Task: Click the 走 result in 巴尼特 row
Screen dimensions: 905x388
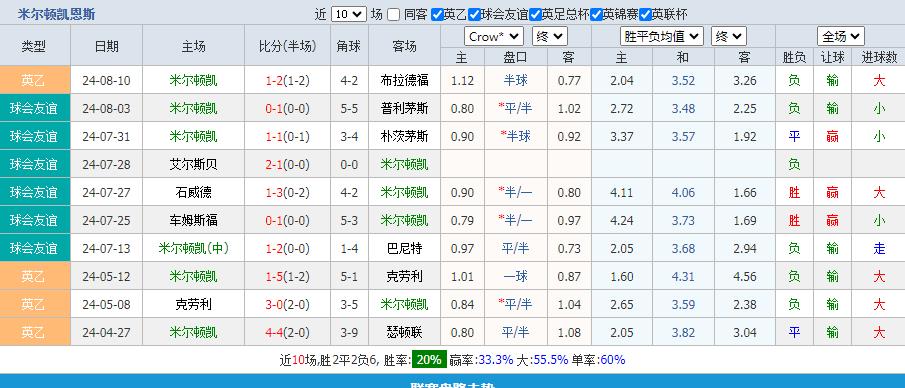Action: tap(879, 249)
